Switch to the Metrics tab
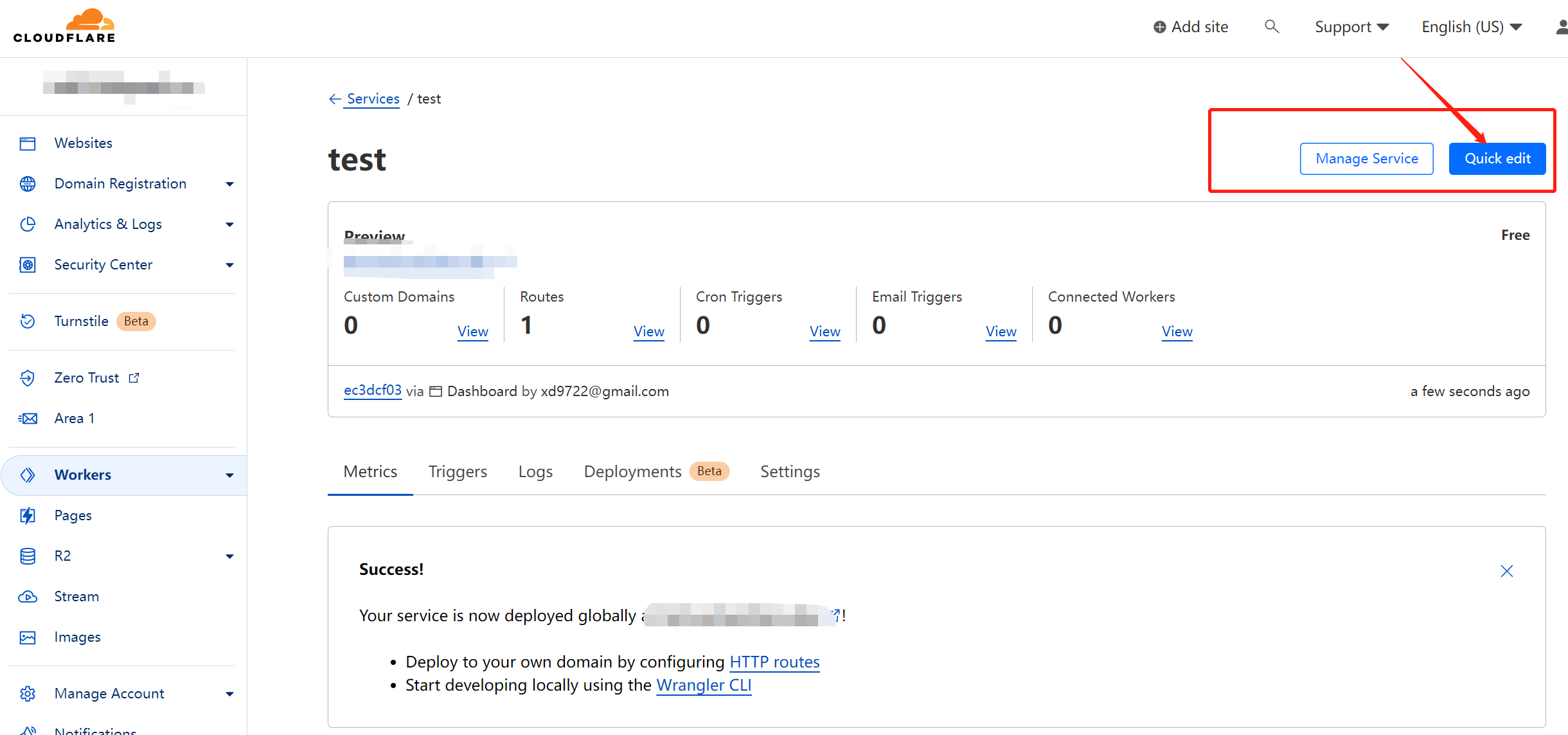Screen dimensions: 1568x735 (x=370, y=472)
